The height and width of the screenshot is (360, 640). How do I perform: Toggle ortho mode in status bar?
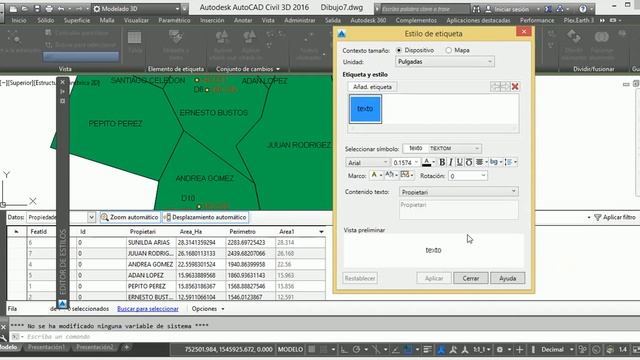[344, 349]
